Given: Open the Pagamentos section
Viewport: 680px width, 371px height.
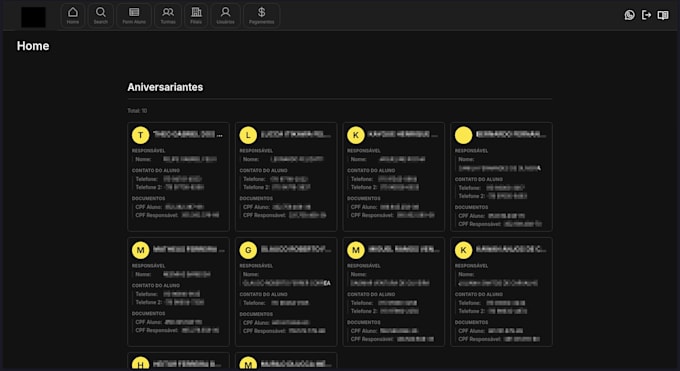Looking at the screenshot, I should [x=262, y=16].
